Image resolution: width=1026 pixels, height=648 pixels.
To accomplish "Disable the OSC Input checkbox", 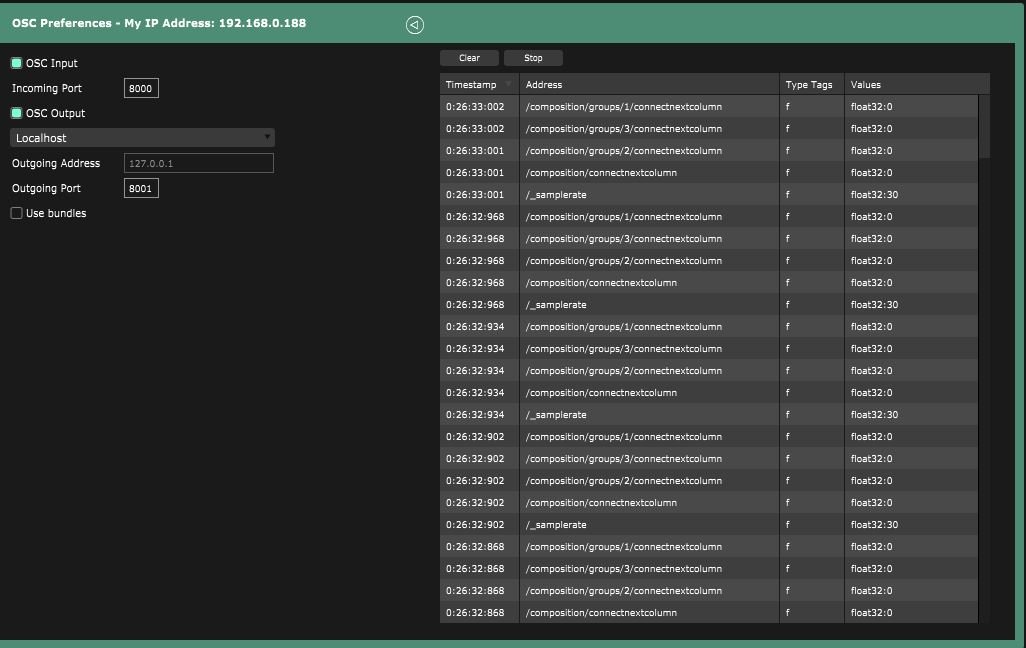I will [x=17, y=63].
